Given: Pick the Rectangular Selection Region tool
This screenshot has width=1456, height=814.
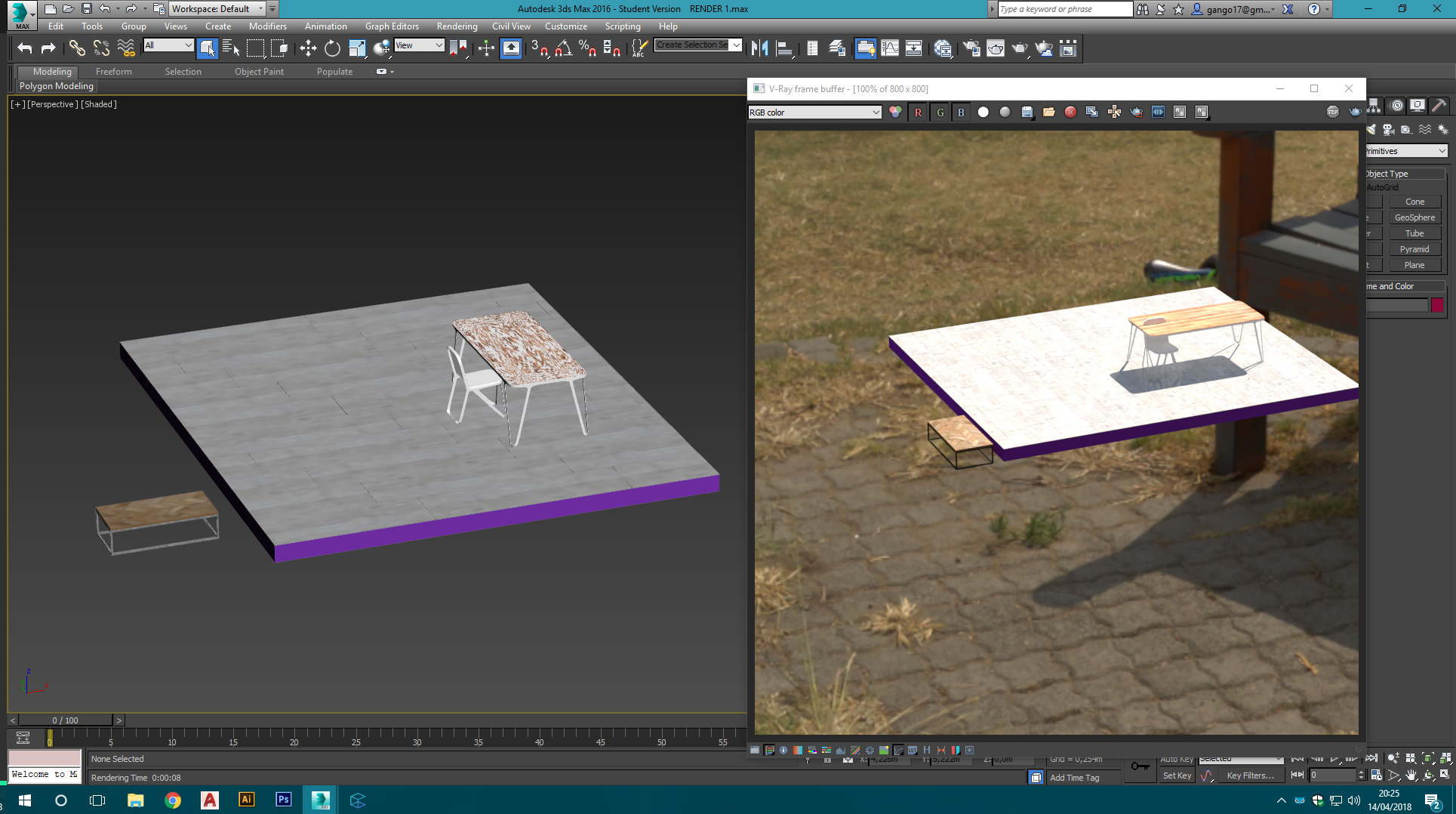Looking at the screenshot, I should (x=256, y=48).
